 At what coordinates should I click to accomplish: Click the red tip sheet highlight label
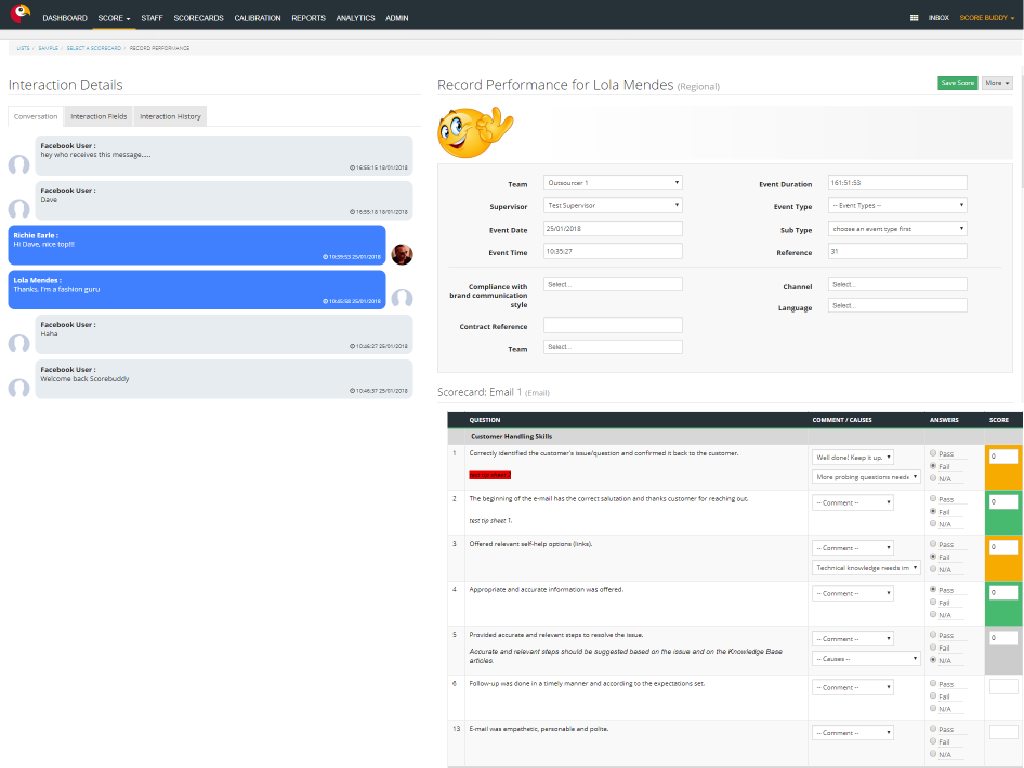click(x=490, y=475)
